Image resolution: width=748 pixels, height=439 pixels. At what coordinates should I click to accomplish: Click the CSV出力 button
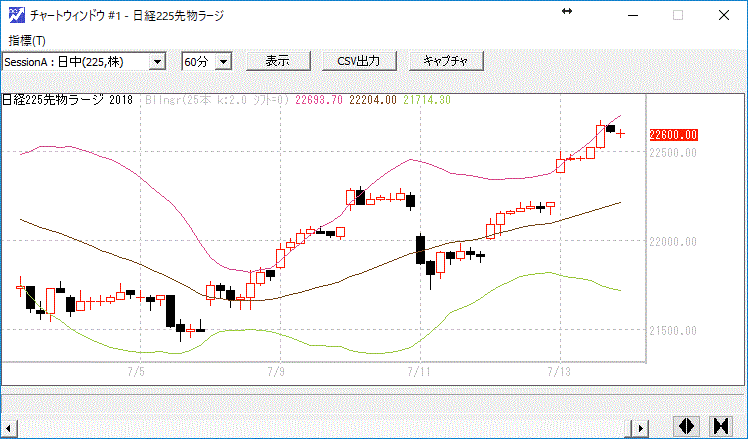pyautogui.click(x=359, y=61)
